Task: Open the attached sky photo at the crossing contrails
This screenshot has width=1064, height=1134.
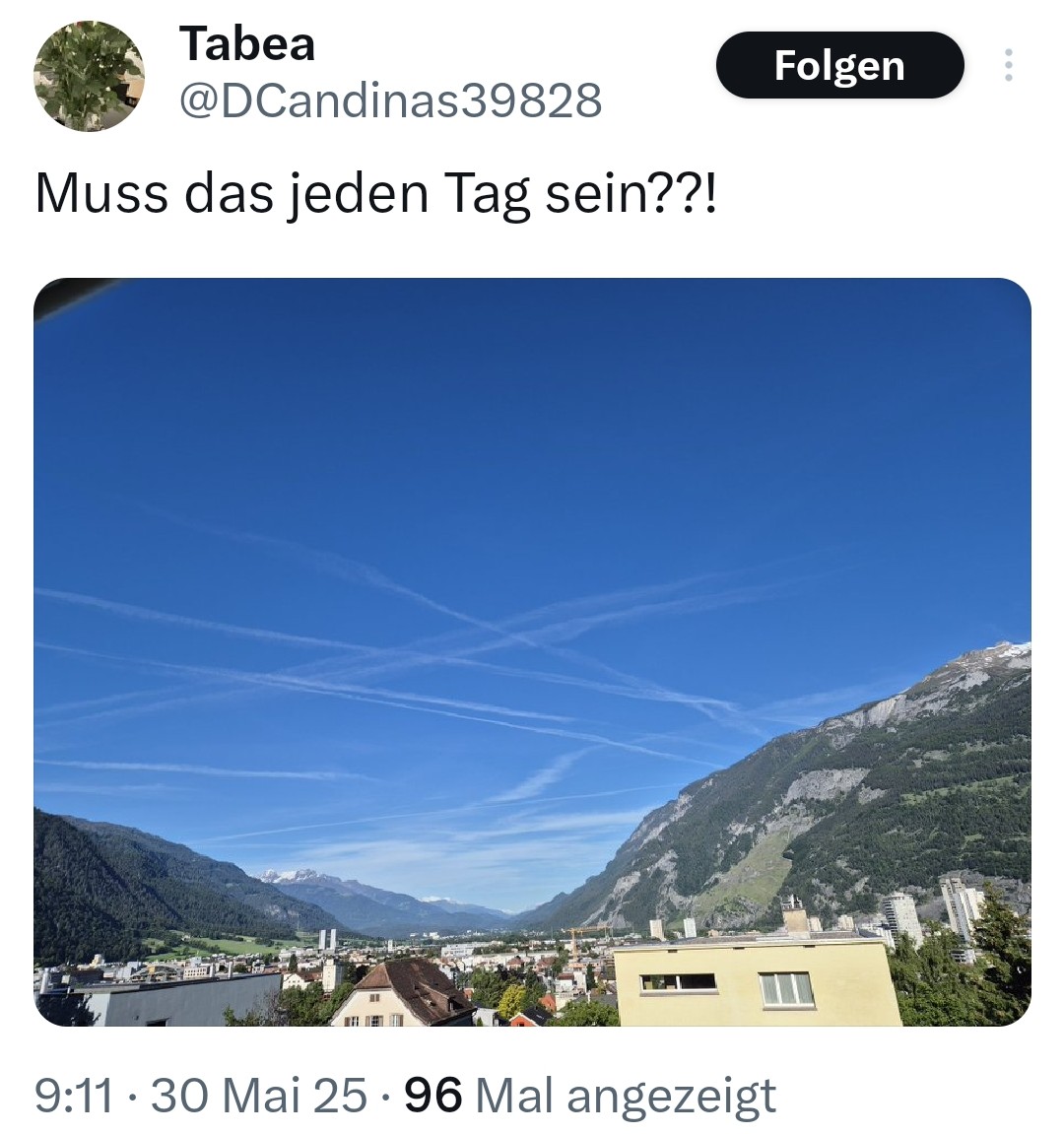Action: pyautogui.click(x=506, y=636)
